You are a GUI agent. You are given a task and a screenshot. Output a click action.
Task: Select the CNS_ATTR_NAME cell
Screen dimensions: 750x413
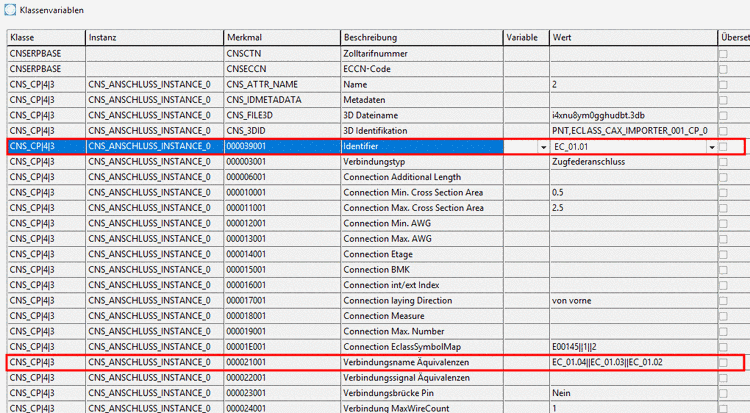pos(282,84)
